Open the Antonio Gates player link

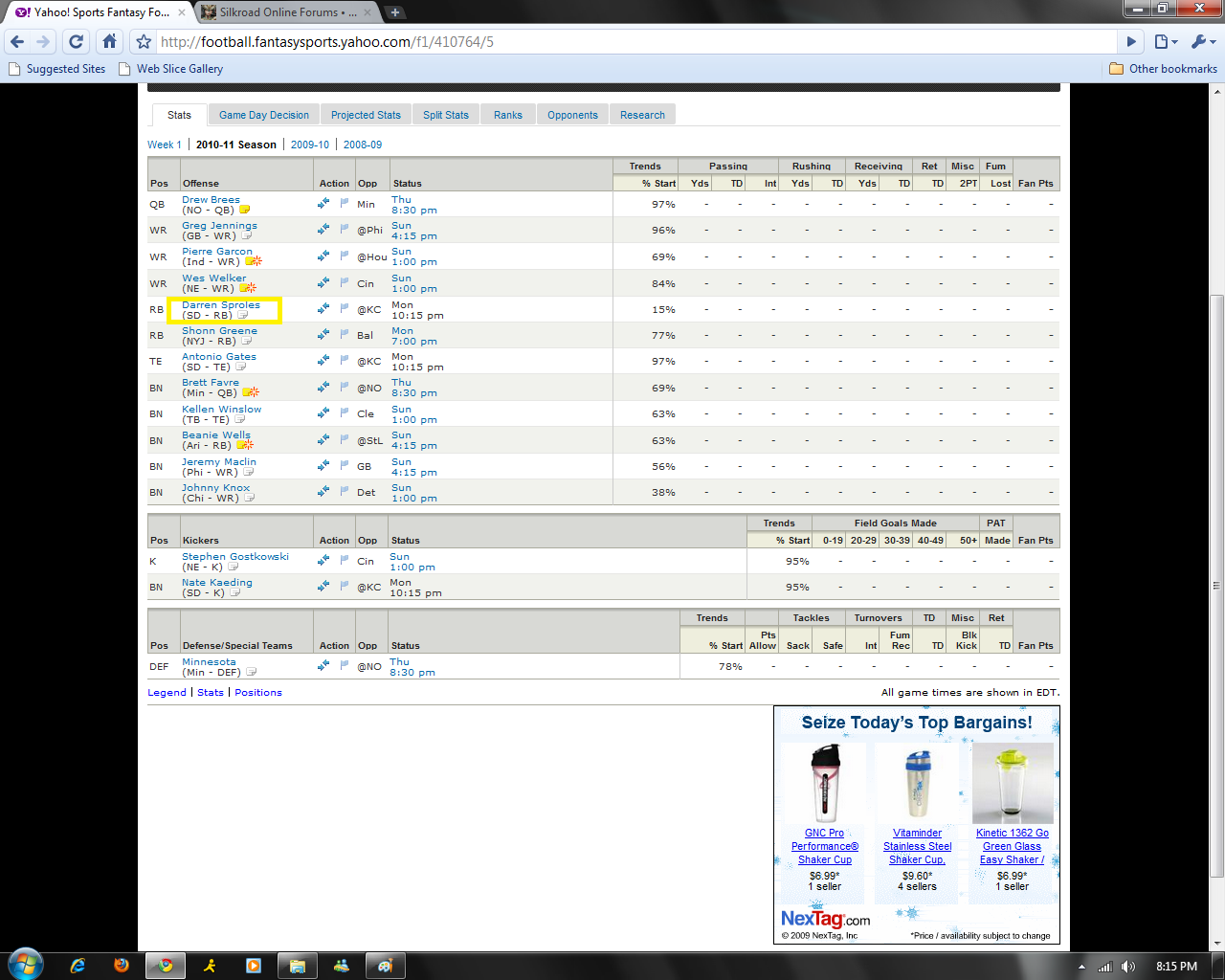tap(219, 357)
